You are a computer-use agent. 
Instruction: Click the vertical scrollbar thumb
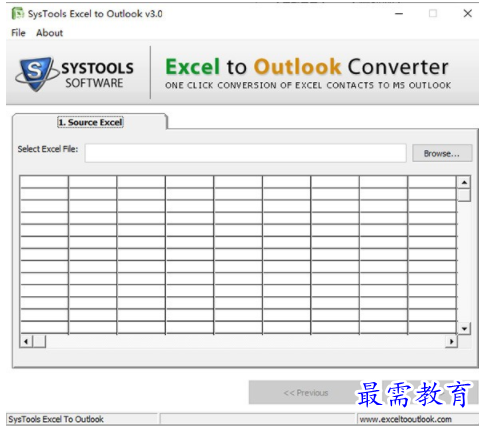tap(464, 195)
